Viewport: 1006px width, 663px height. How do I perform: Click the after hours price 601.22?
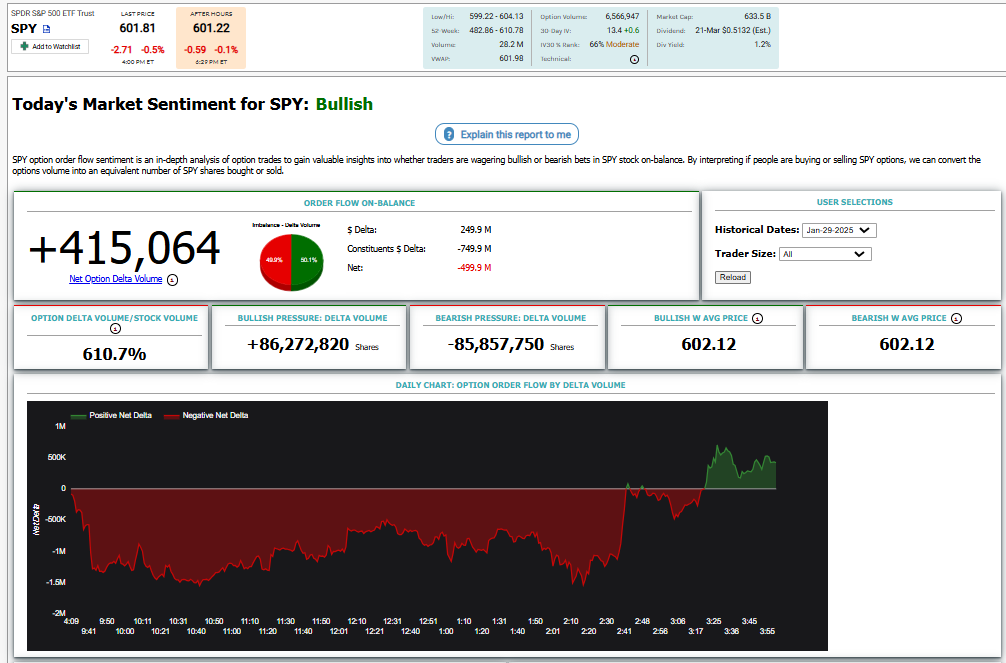coord(211,28)
